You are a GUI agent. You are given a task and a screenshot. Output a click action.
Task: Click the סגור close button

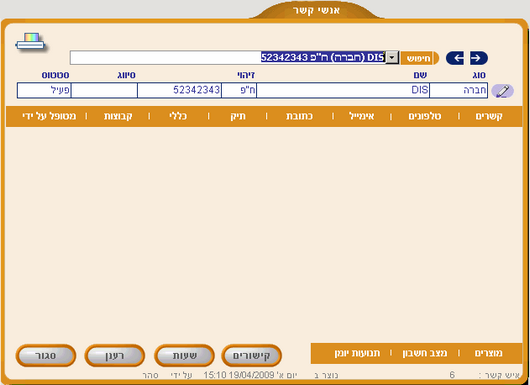pos(46,356)
